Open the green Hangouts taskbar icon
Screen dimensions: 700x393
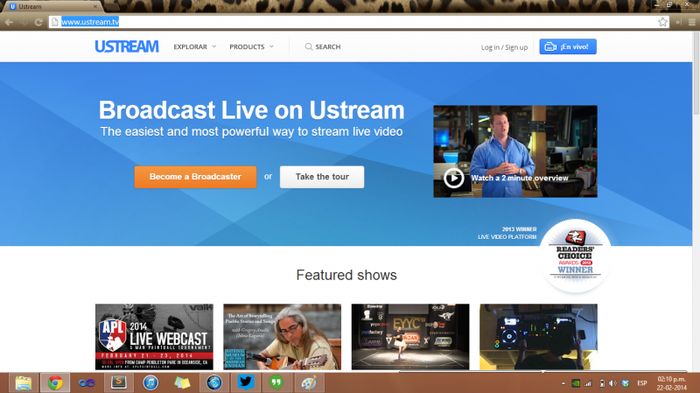click(x=276, y=383)
